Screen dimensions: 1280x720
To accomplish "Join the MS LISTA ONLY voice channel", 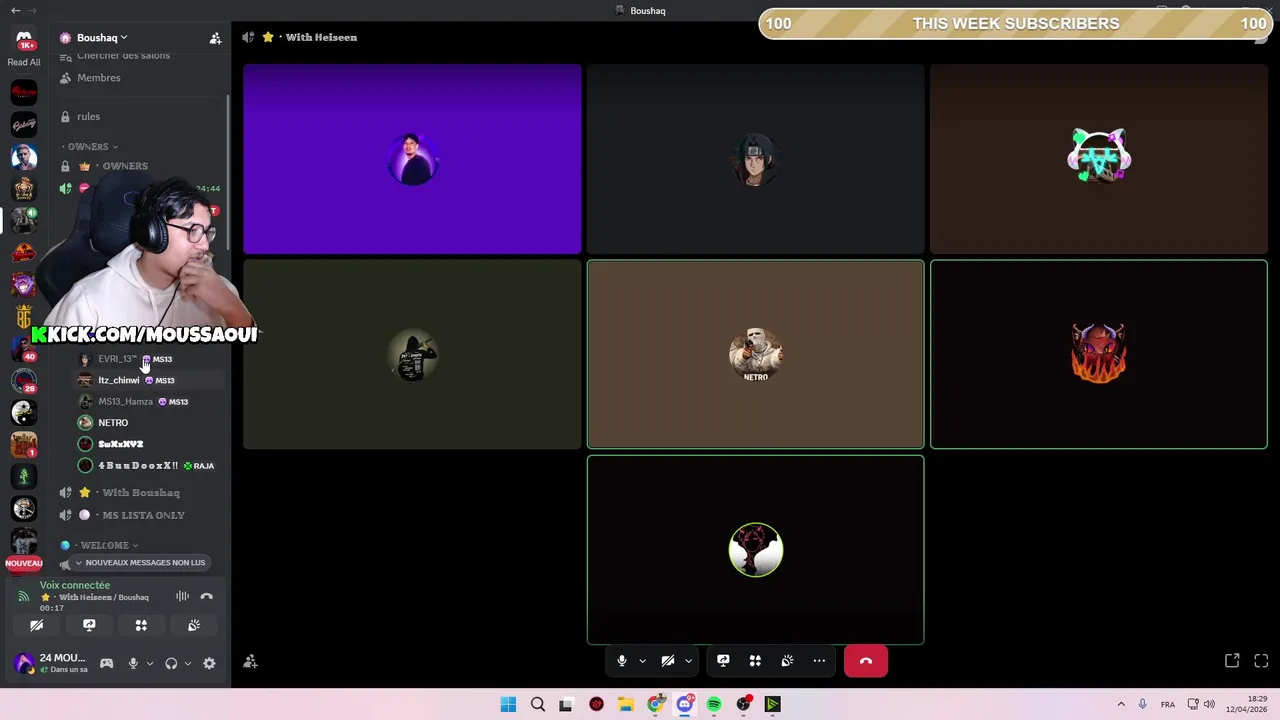I will (x=143, y=515).
